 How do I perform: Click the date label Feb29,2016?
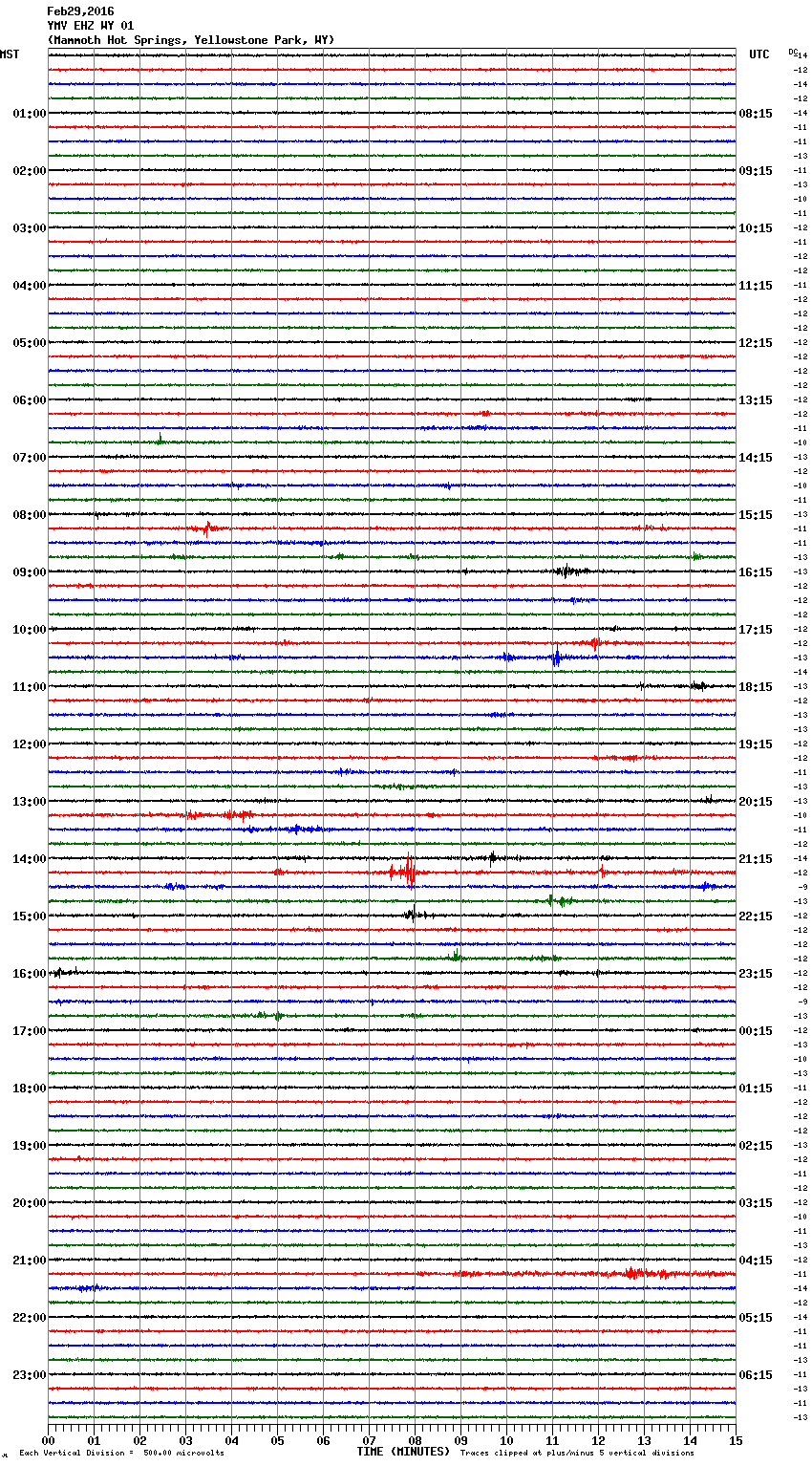80,11
